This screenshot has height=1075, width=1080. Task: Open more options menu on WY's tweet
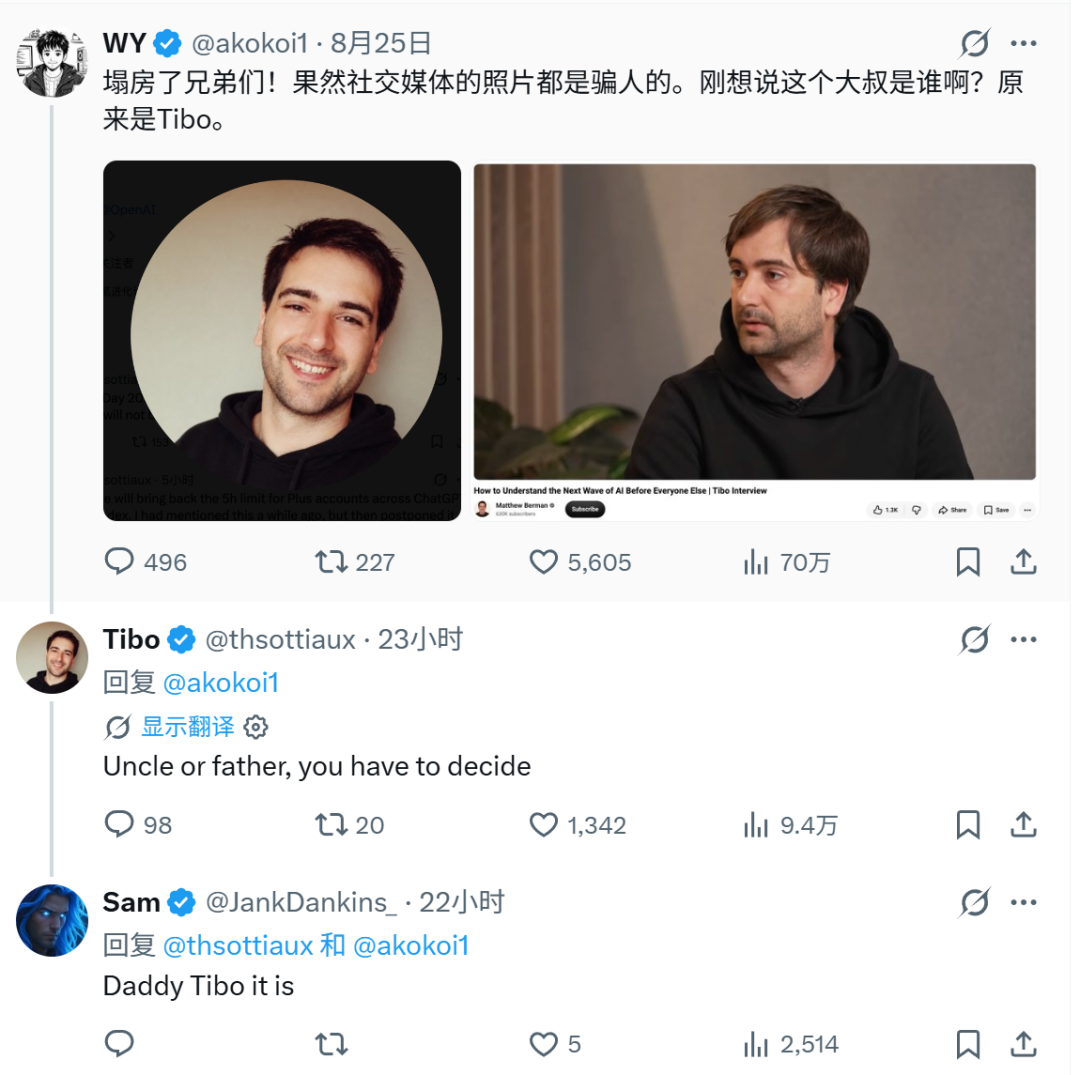[1024, 43]
